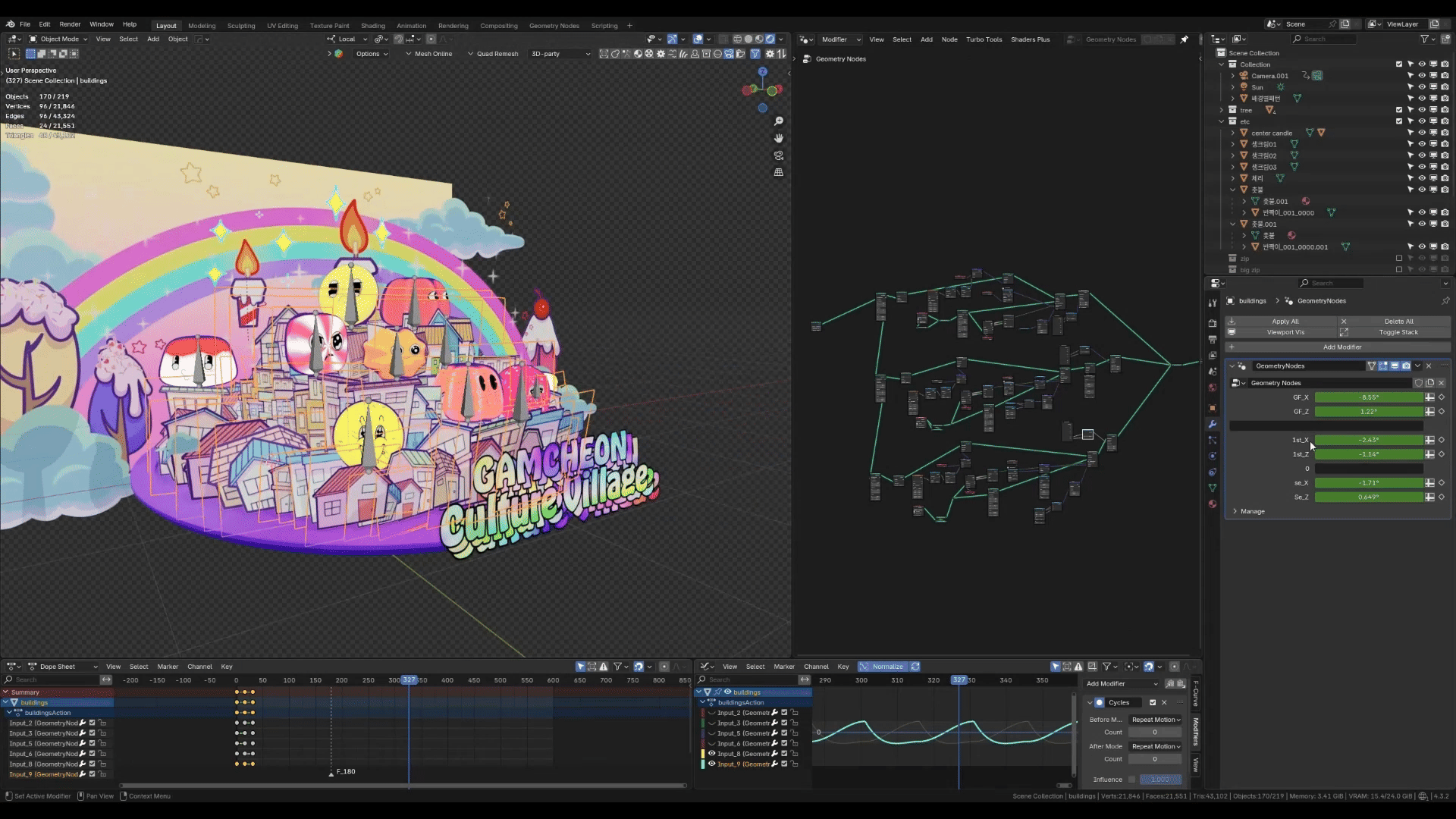
Task: Click the Blender logo icon
Action: coord(10,24)
